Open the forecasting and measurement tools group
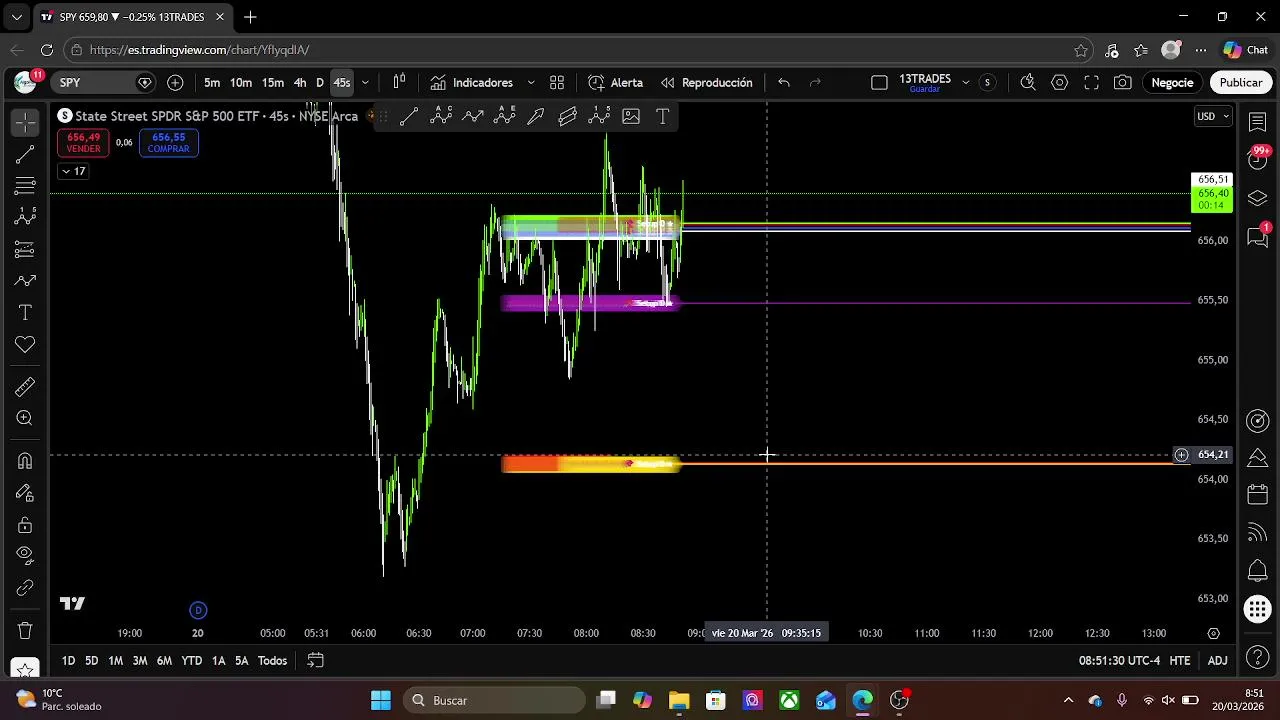 coord(25,249)
